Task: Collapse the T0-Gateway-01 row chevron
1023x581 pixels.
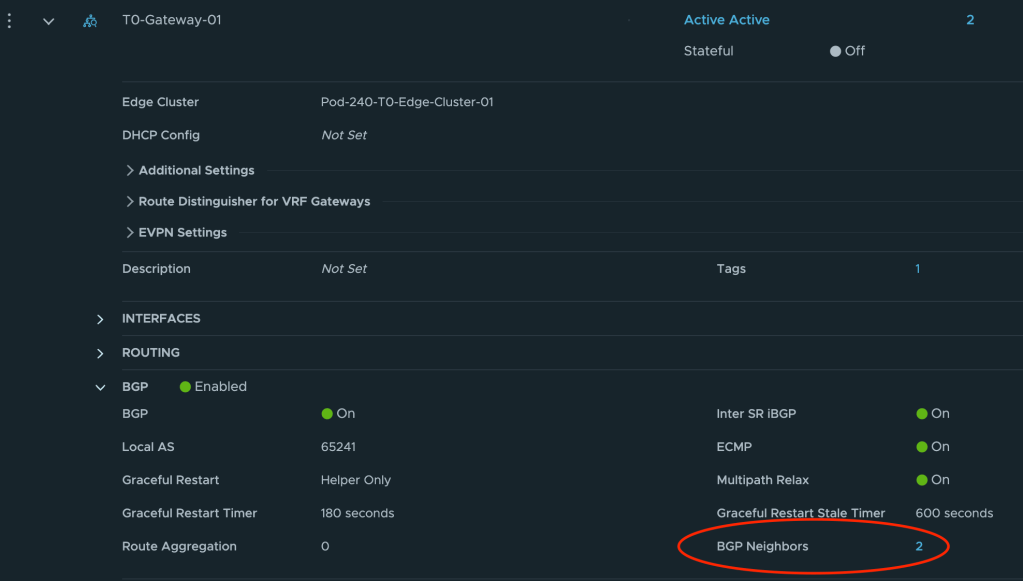Action: [48, 21]
